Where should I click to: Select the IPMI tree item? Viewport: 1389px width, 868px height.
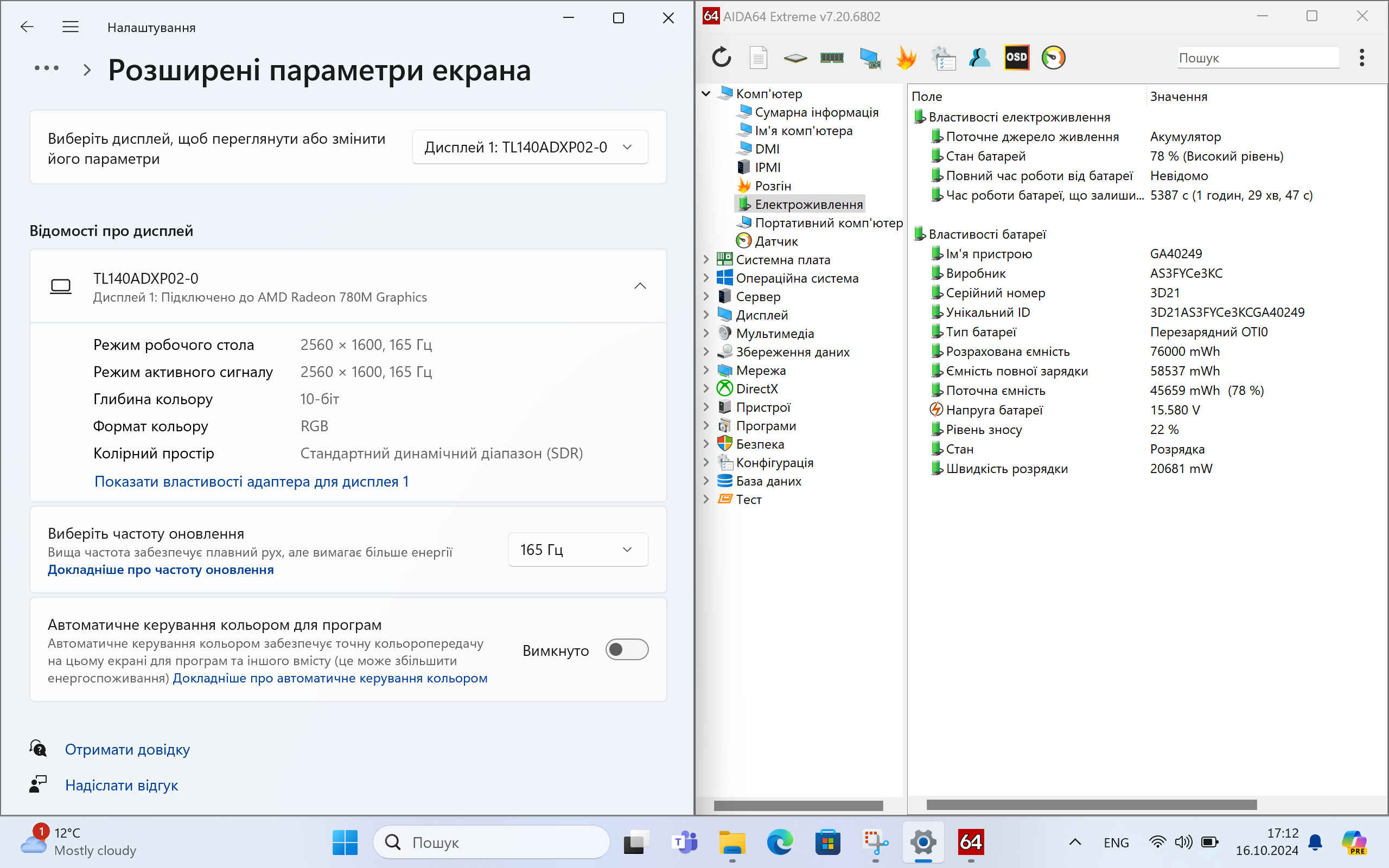click(767, 167)
